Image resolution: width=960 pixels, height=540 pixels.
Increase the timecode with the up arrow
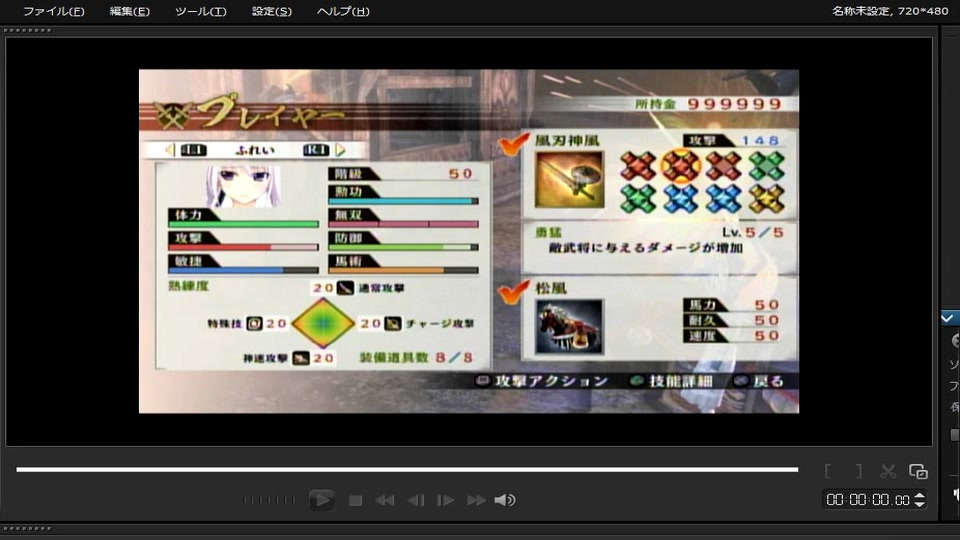point(920,496)
